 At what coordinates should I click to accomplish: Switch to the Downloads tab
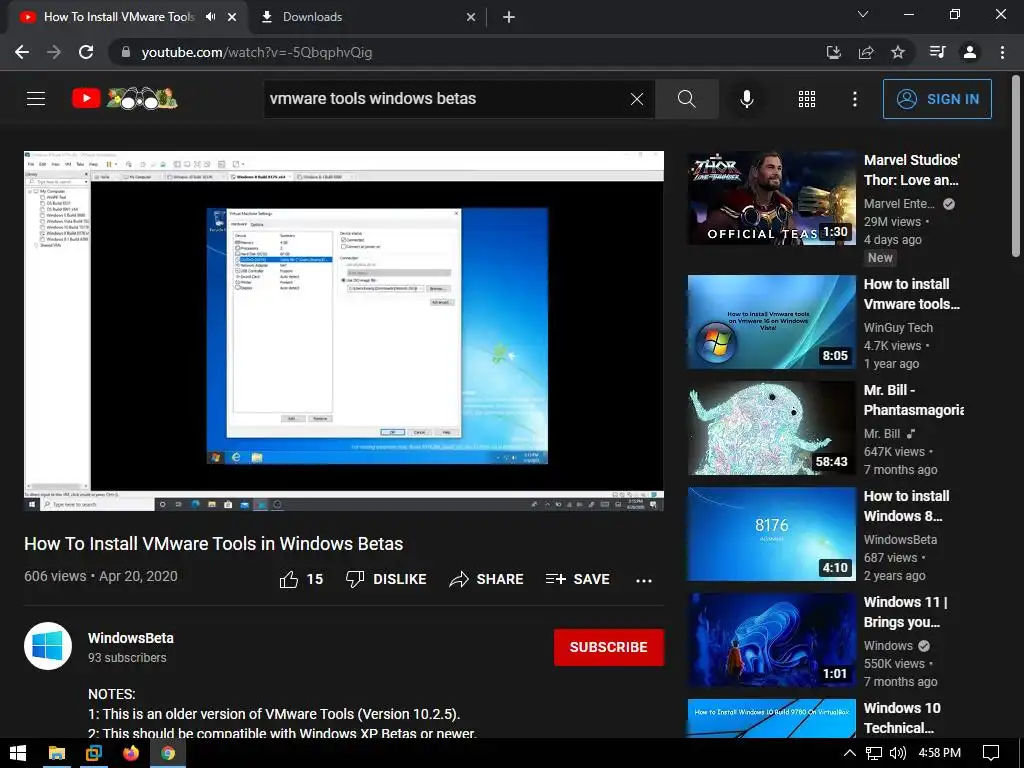click(368, 17)
